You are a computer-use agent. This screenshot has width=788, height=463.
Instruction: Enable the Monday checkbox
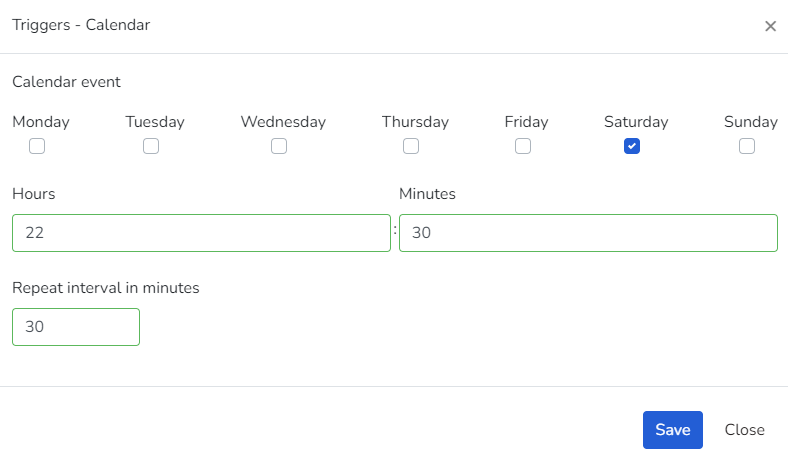point(37,146)
